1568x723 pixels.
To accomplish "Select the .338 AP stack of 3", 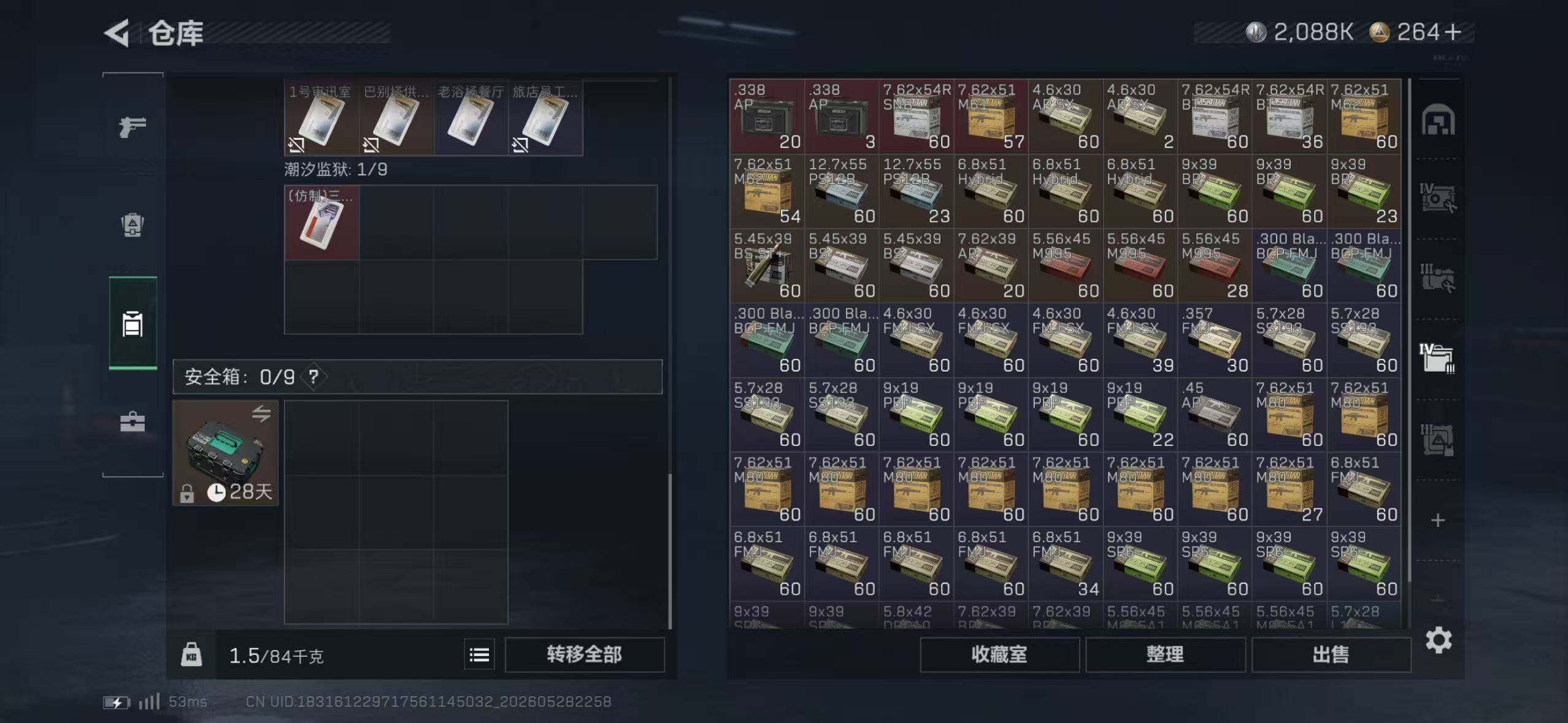I will click(842, 117).
